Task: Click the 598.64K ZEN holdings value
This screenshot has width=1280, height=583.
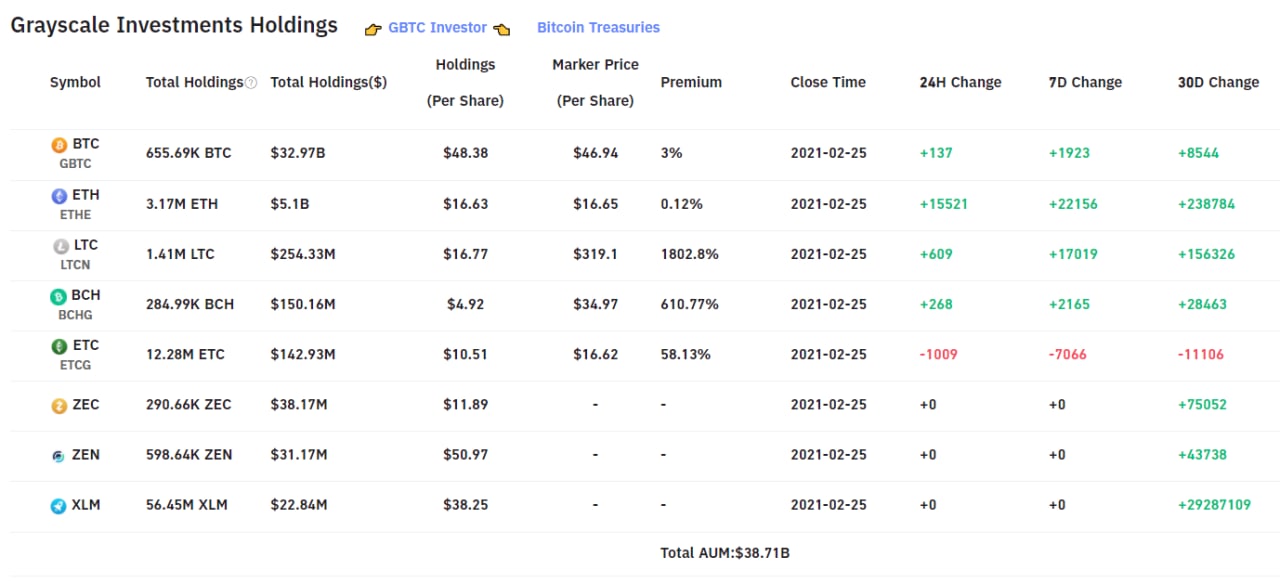Action: click(189, 455)
